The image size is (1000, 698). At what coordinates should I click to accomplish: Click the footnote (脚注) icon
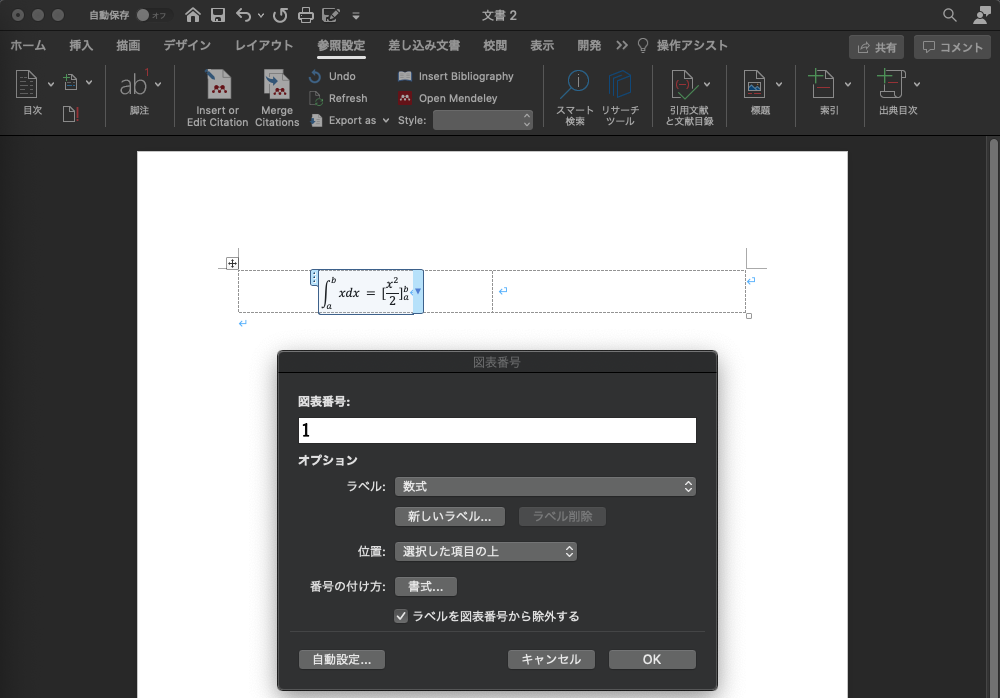pyautogui.click(x=133, y=85)
